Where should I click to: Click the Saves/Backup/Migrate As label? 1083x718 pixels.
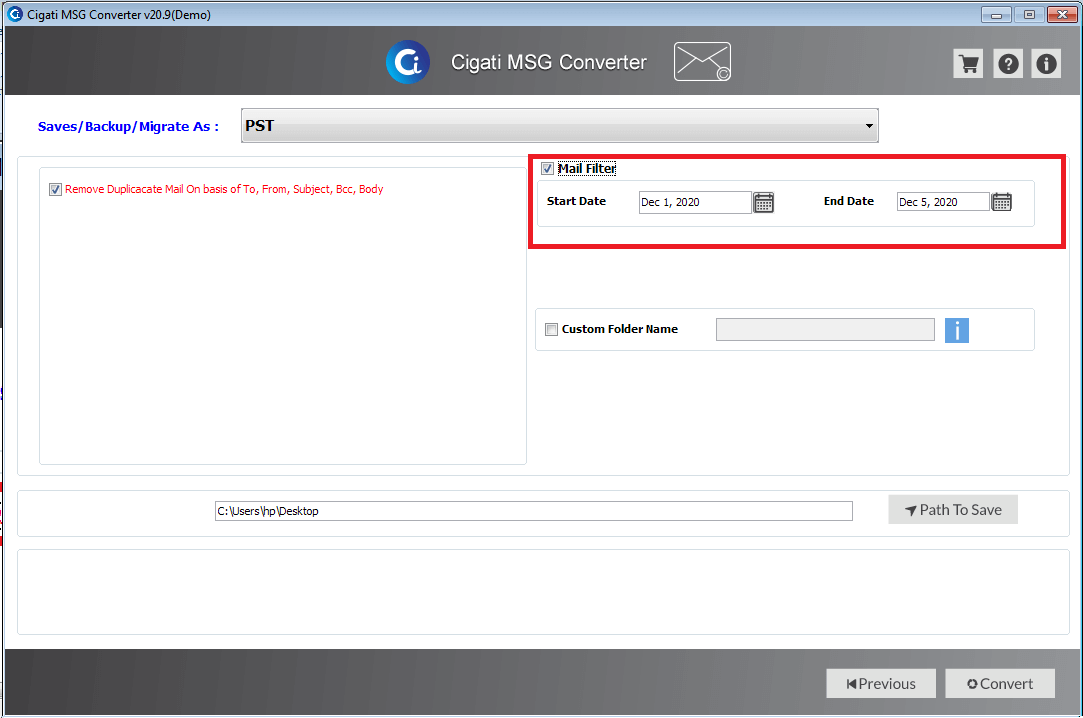128,126
